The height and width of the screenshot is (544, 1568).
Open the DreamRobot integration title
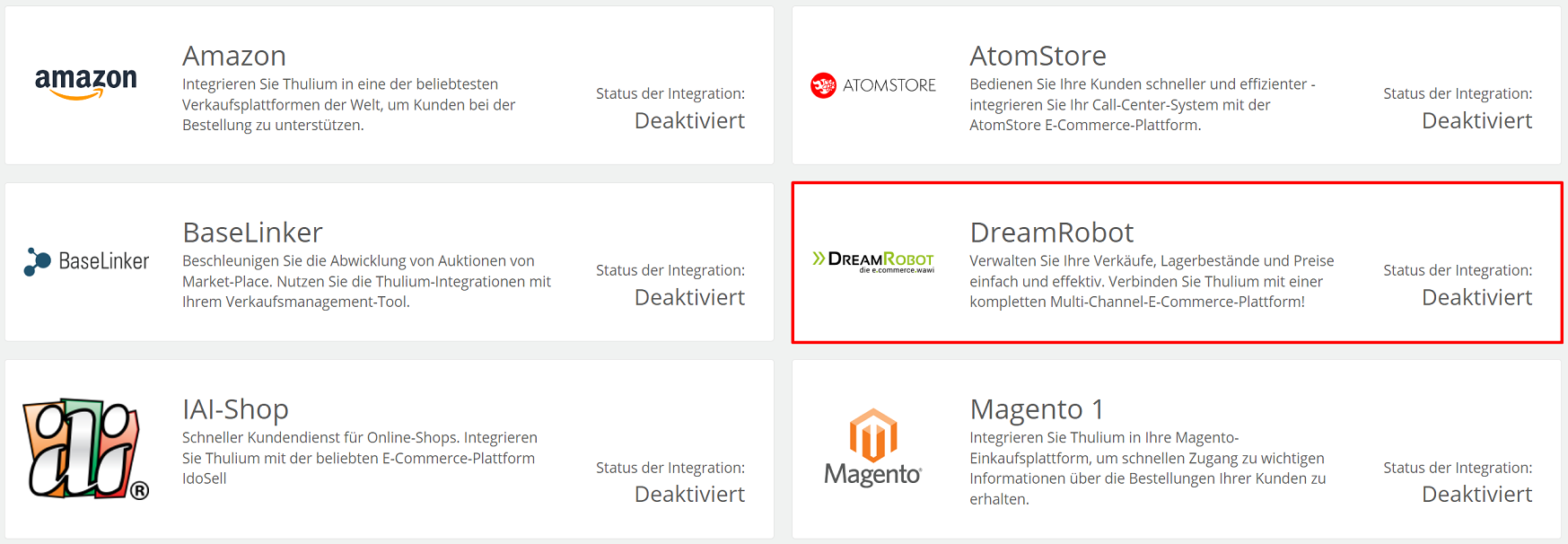click(x=1052, y=233)
